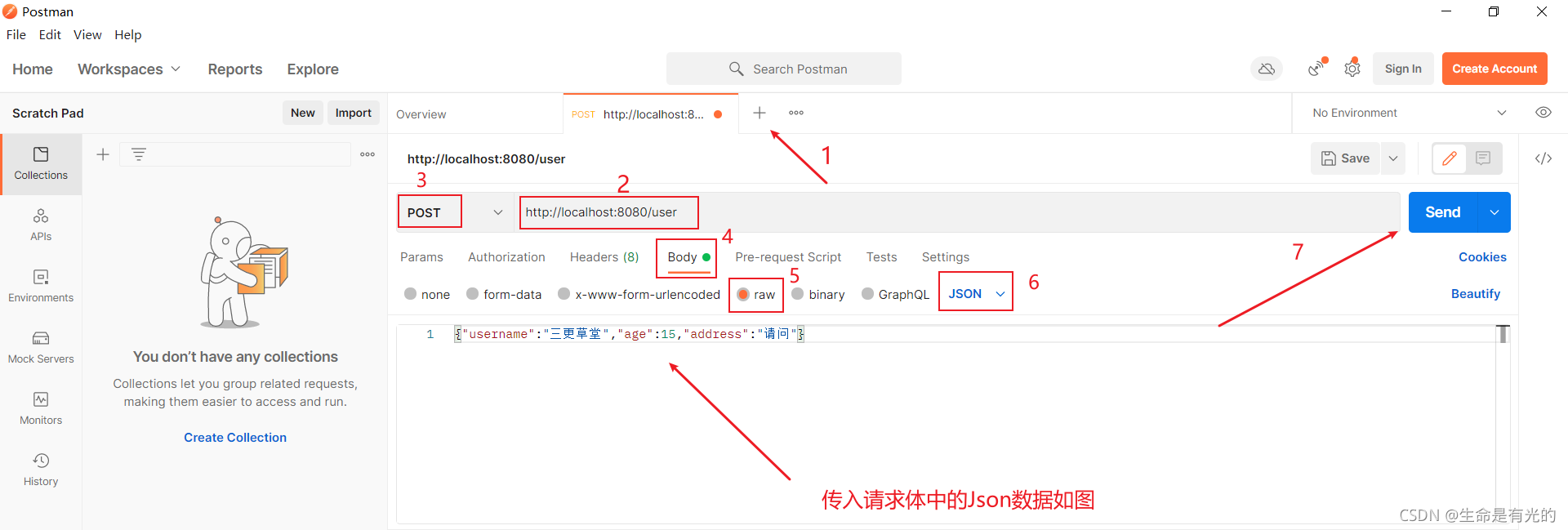Switch to the Overview tab
The height and width of the screenshot is (530, 1568).
pos(475,114)
